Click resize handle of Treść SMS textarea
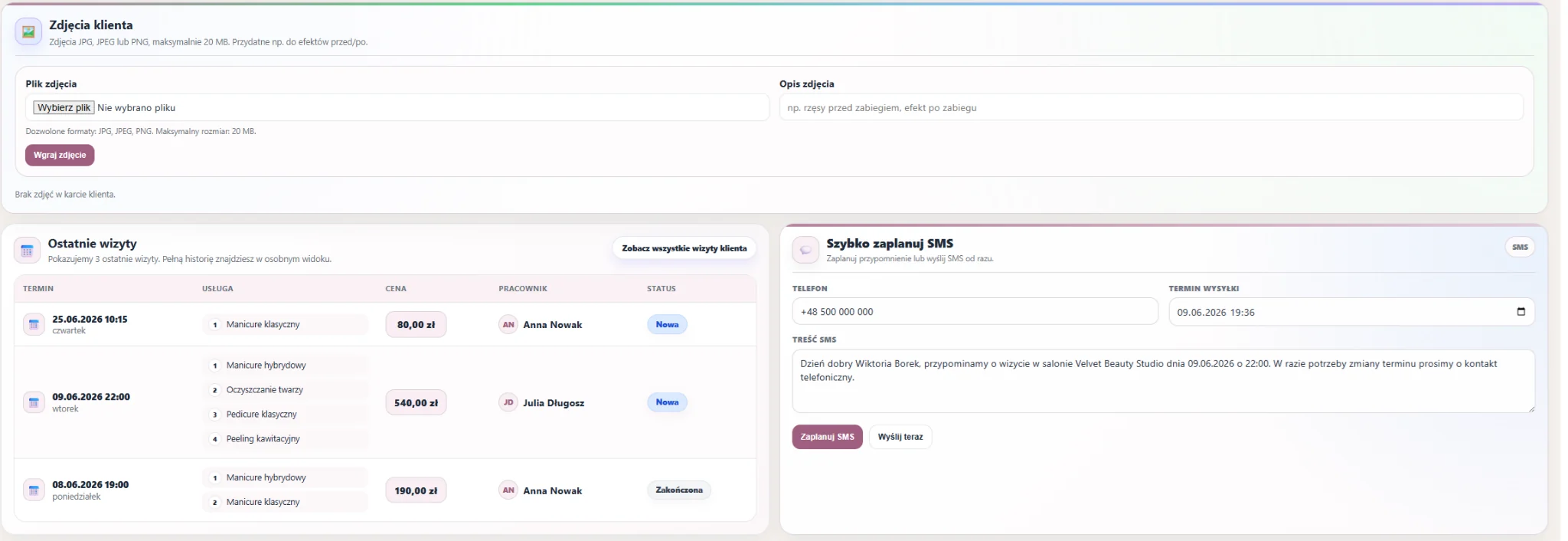This screenshot has width=1568, height=541. click(x=1531, y=409)
